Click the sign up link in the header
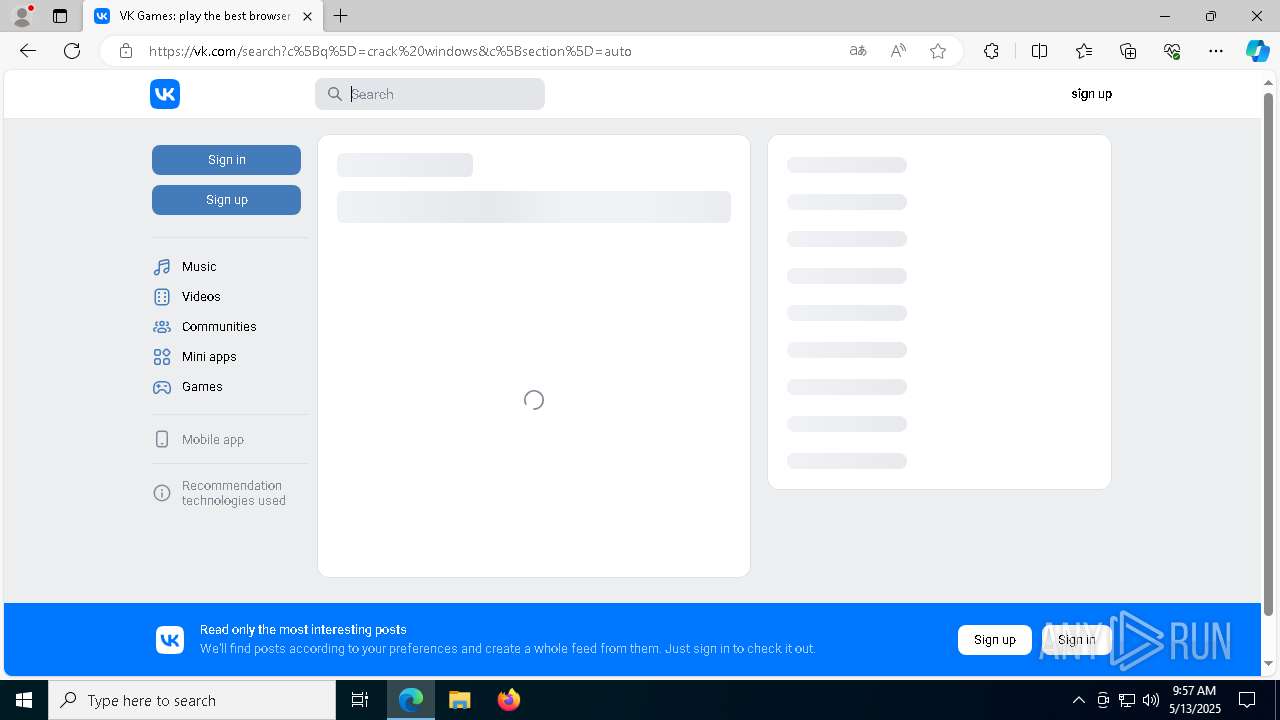Image resolution: width=1280 pixels, height=720 pixels. coord(1091,94)
